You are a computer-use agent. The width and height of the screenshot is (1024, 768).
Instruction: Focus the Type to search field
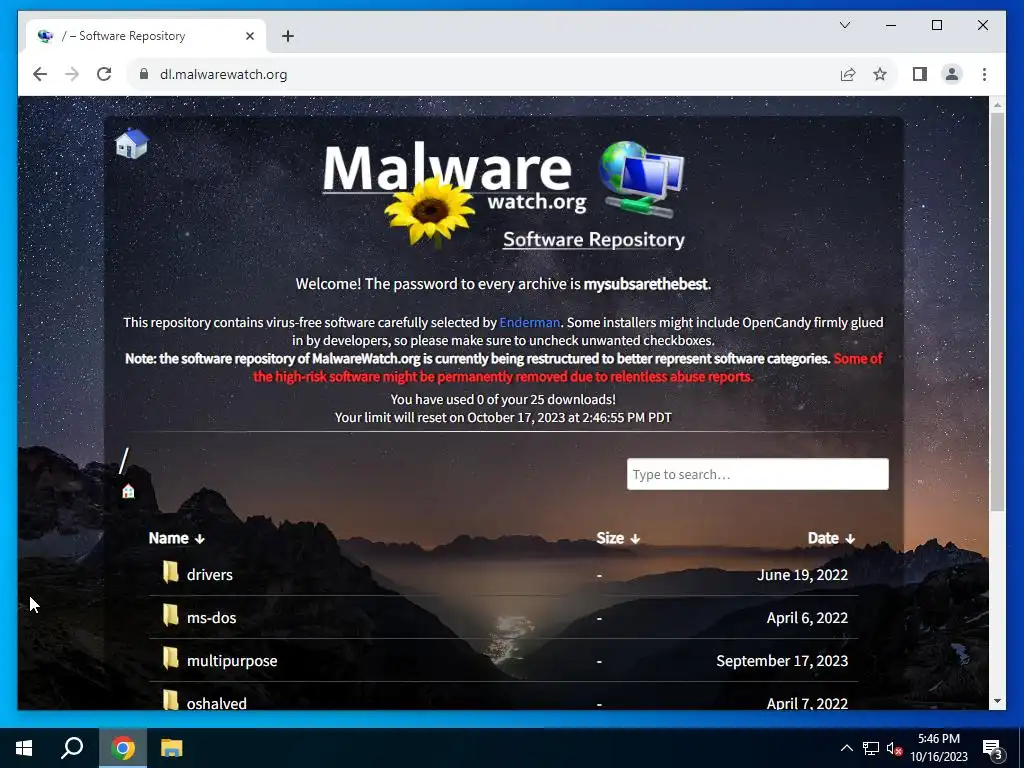coord(758,474)
